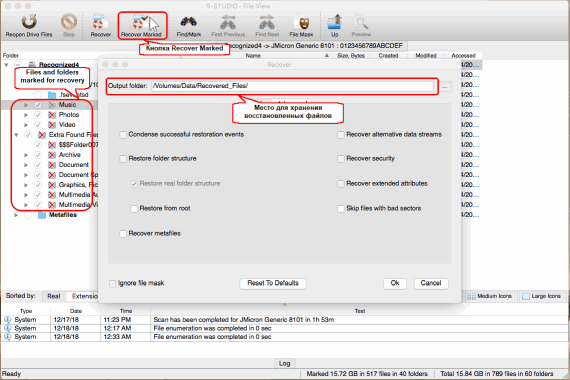Viewport: 570px width, 380px height.
Task: Expand the Archive folder node
Action: coord(26,155)
